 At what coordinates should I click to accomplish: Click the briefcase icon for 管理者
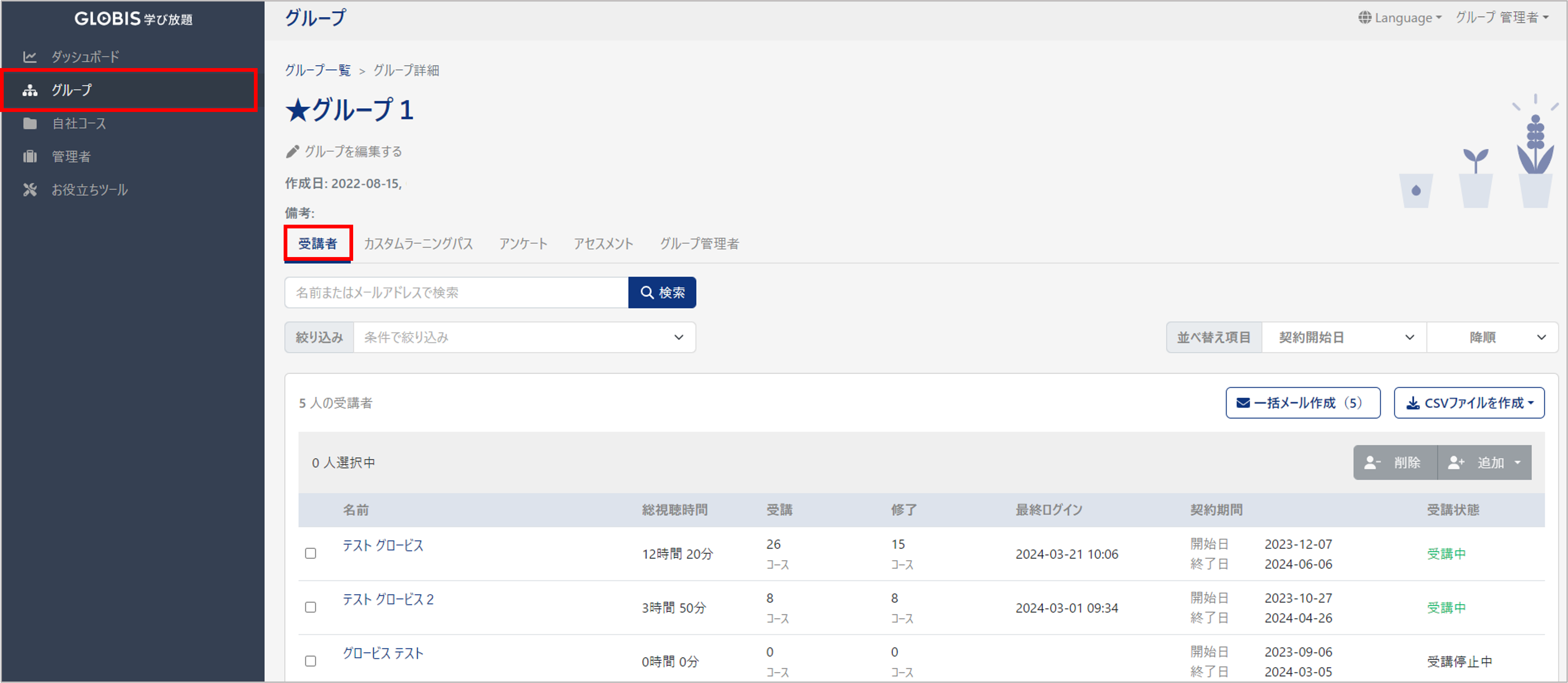tap(30, 157)
